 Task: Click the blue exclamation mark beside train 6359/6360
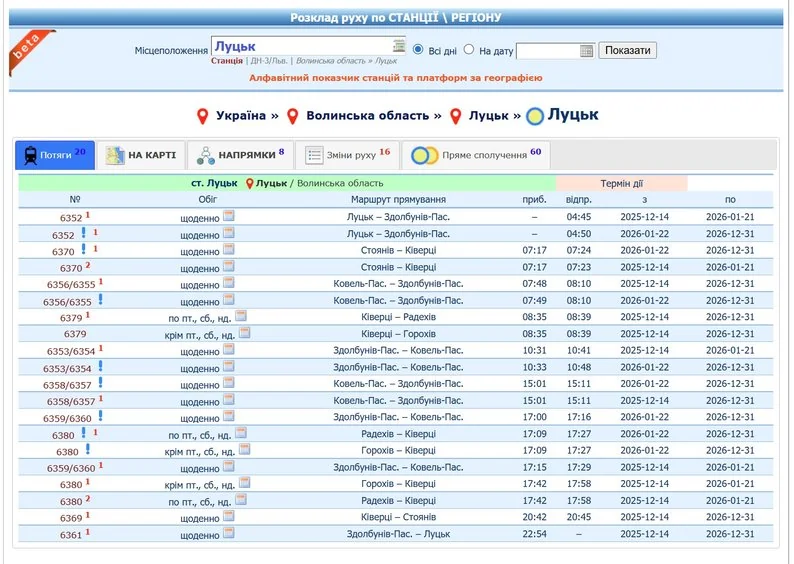pyautogui.click(x=100, y=417)
